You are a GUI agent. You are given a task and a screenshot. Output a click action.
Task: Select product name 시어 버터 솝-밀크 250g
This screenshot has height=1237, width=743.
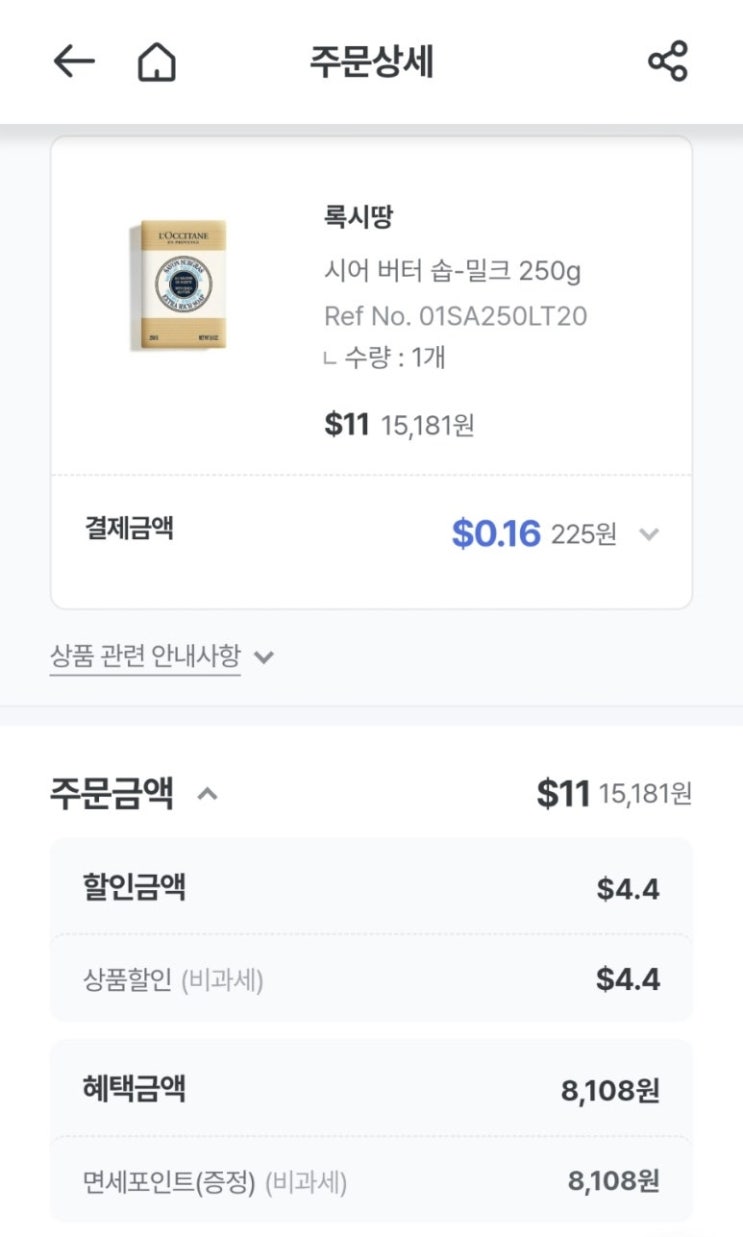(x=452, y=270)
